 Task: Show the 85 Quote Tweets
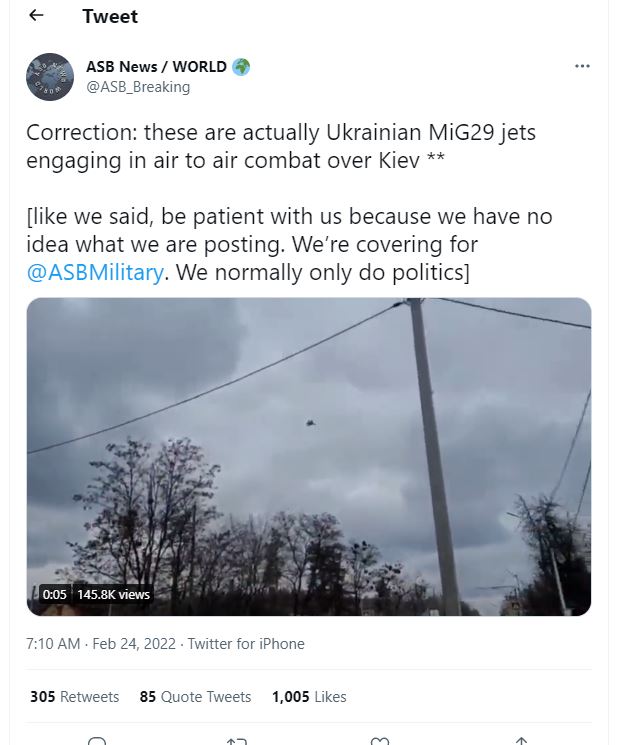(195, 696)
